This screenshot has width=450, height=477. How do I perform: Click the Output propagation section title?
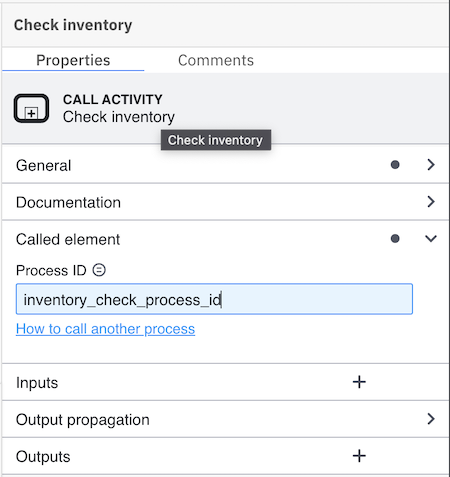coord(83,420)
